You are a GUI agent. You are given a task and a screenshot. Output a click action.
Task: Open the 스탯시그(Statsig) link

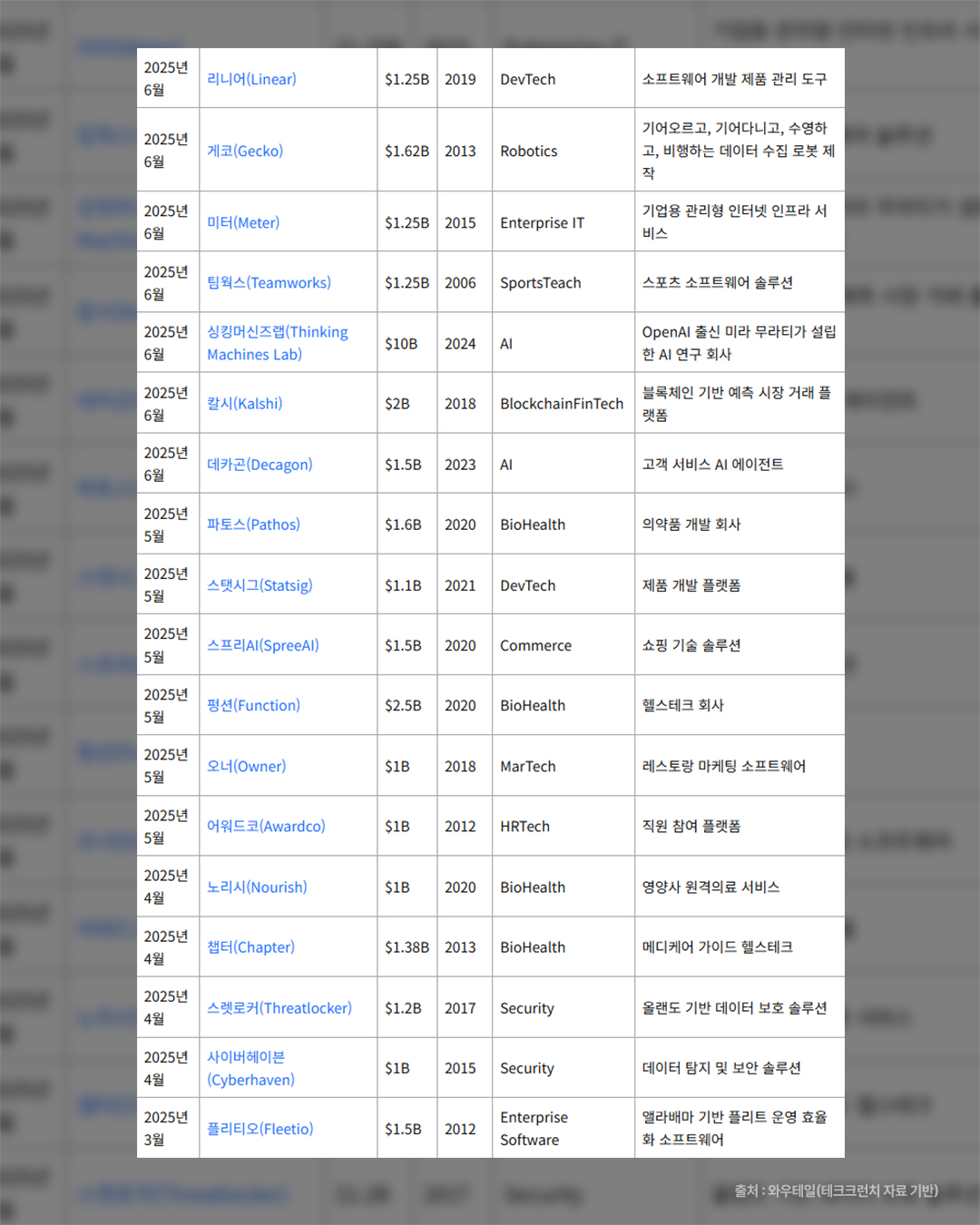tap(260, 585)
